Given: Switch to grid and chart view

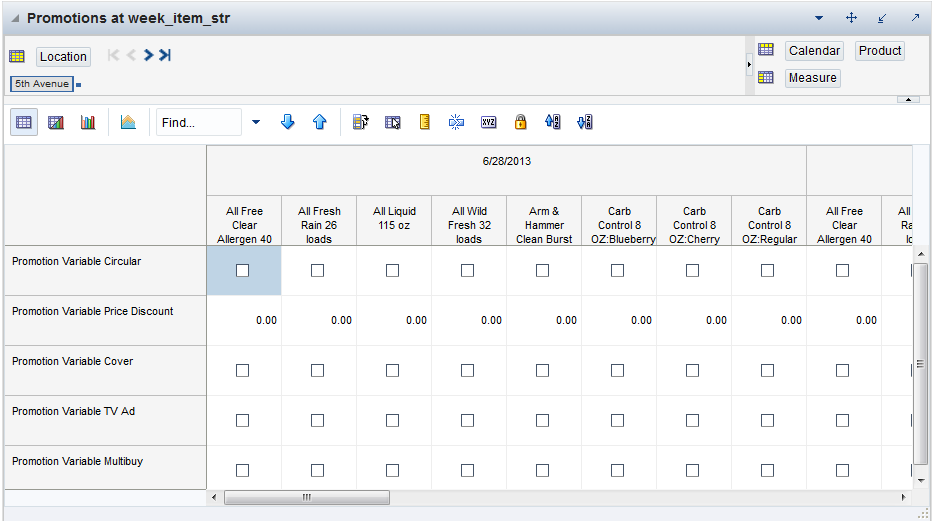Looking at the screenshot, I should tap(56, 123).
